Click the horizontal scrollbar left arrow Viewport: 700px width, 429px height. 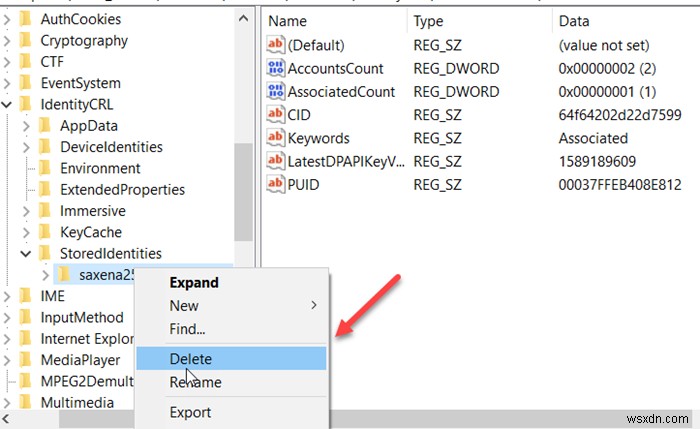[x=6, y=419]
